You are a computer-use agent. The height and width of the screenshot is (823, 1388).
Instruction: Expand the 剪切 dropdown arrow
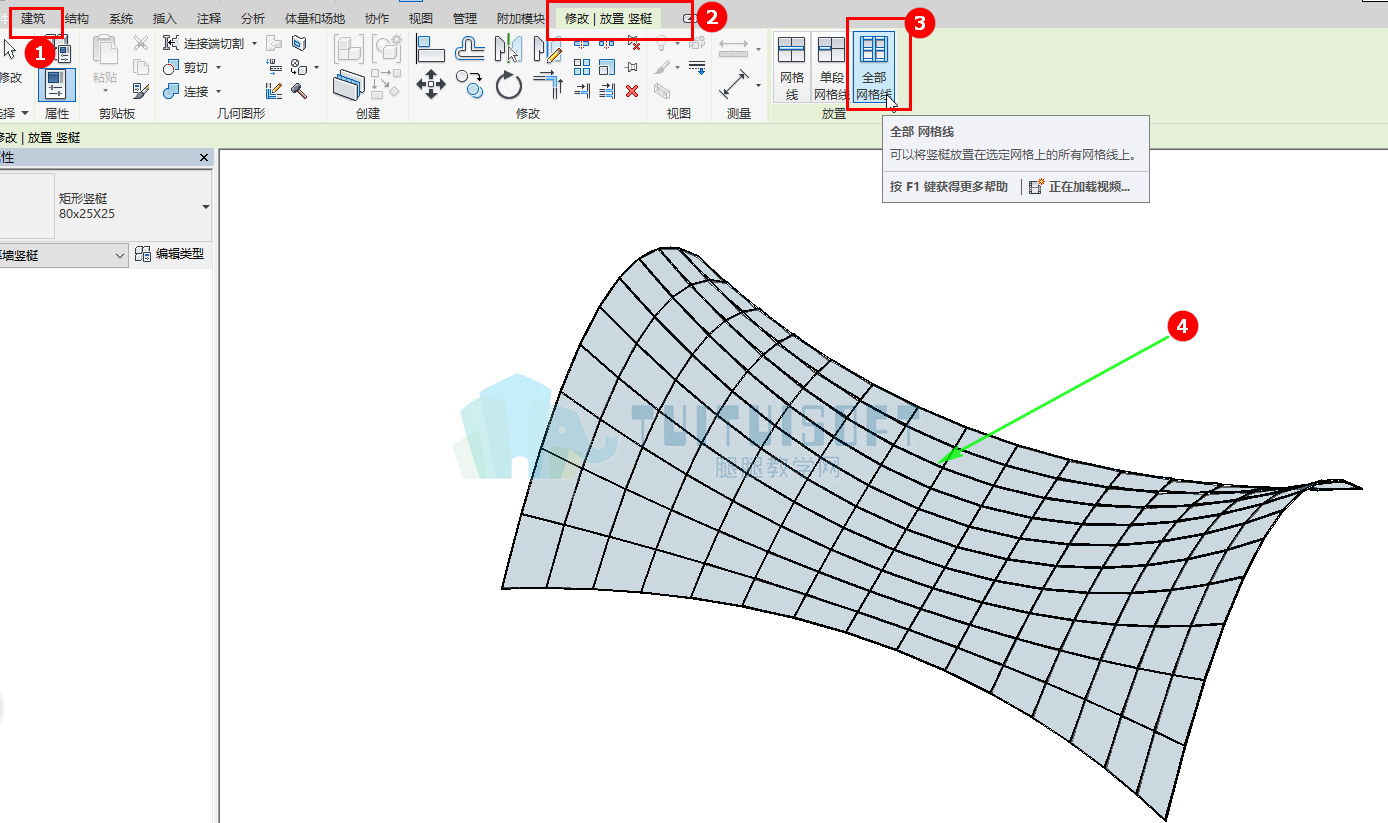(x=218, y=68)
